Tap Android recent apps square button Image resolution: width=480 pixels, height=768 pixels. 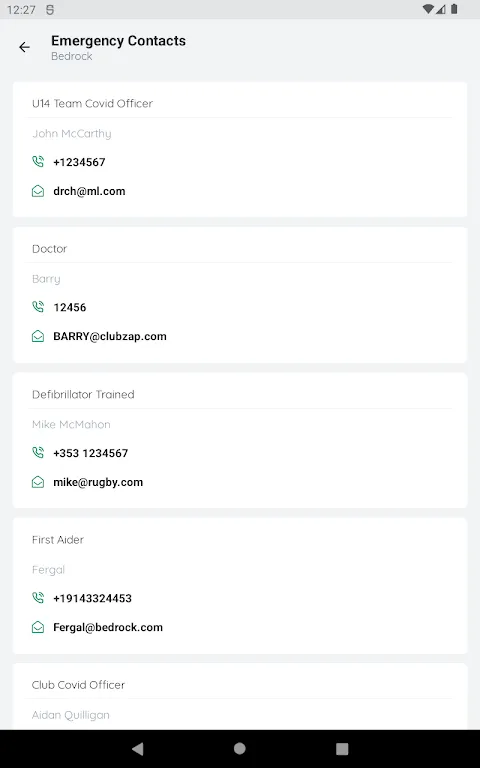[x=342, y=748]
